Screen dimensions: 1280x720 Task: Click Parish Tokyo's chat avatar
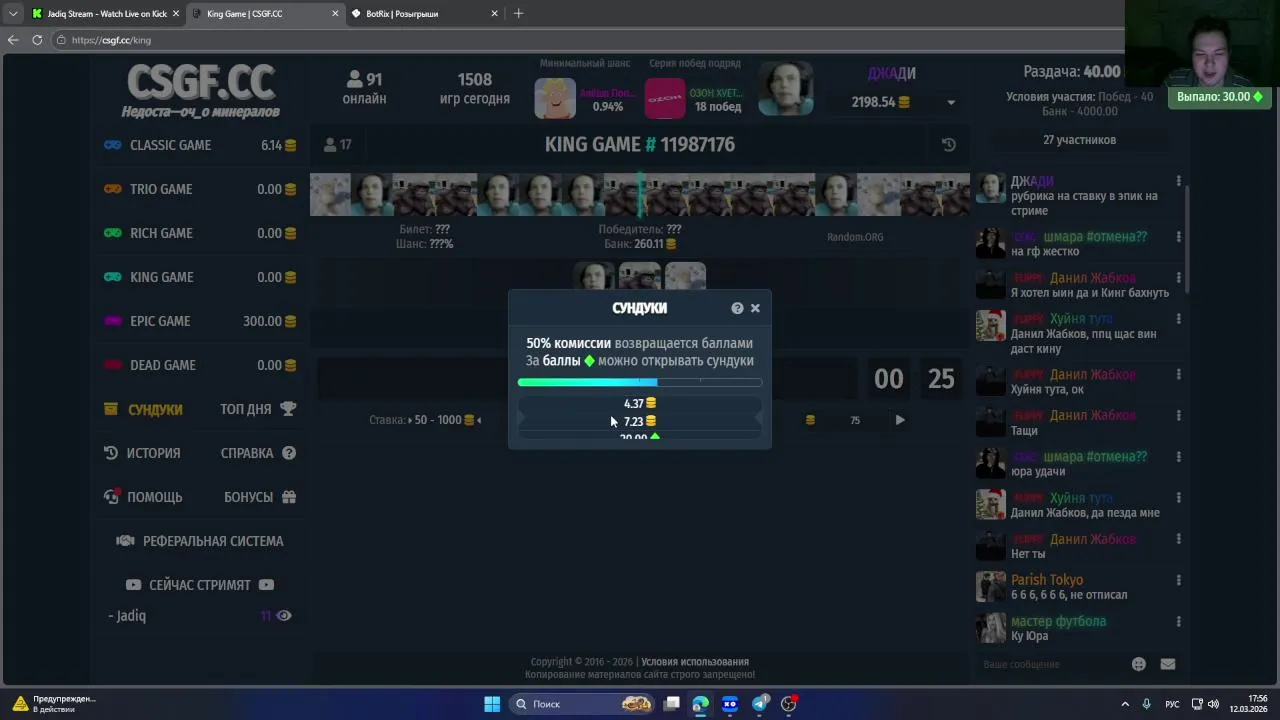(x=991, y=586)
